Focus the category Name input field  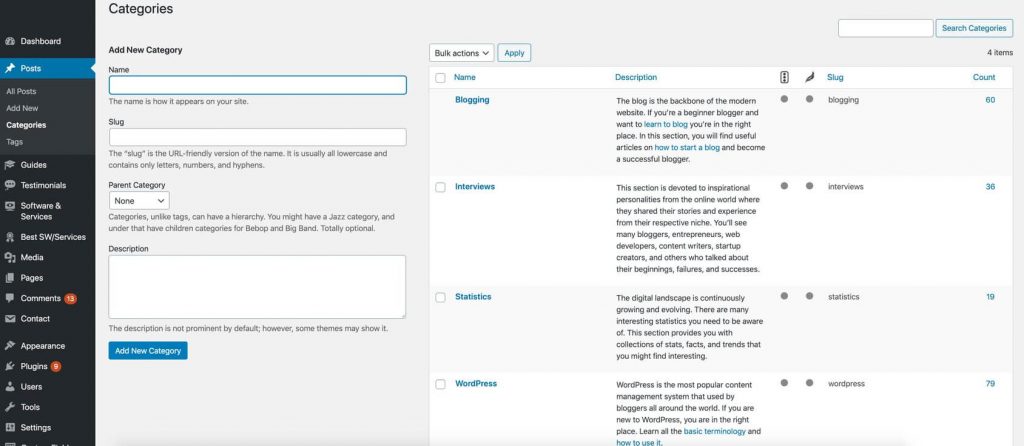pos(257,85)
